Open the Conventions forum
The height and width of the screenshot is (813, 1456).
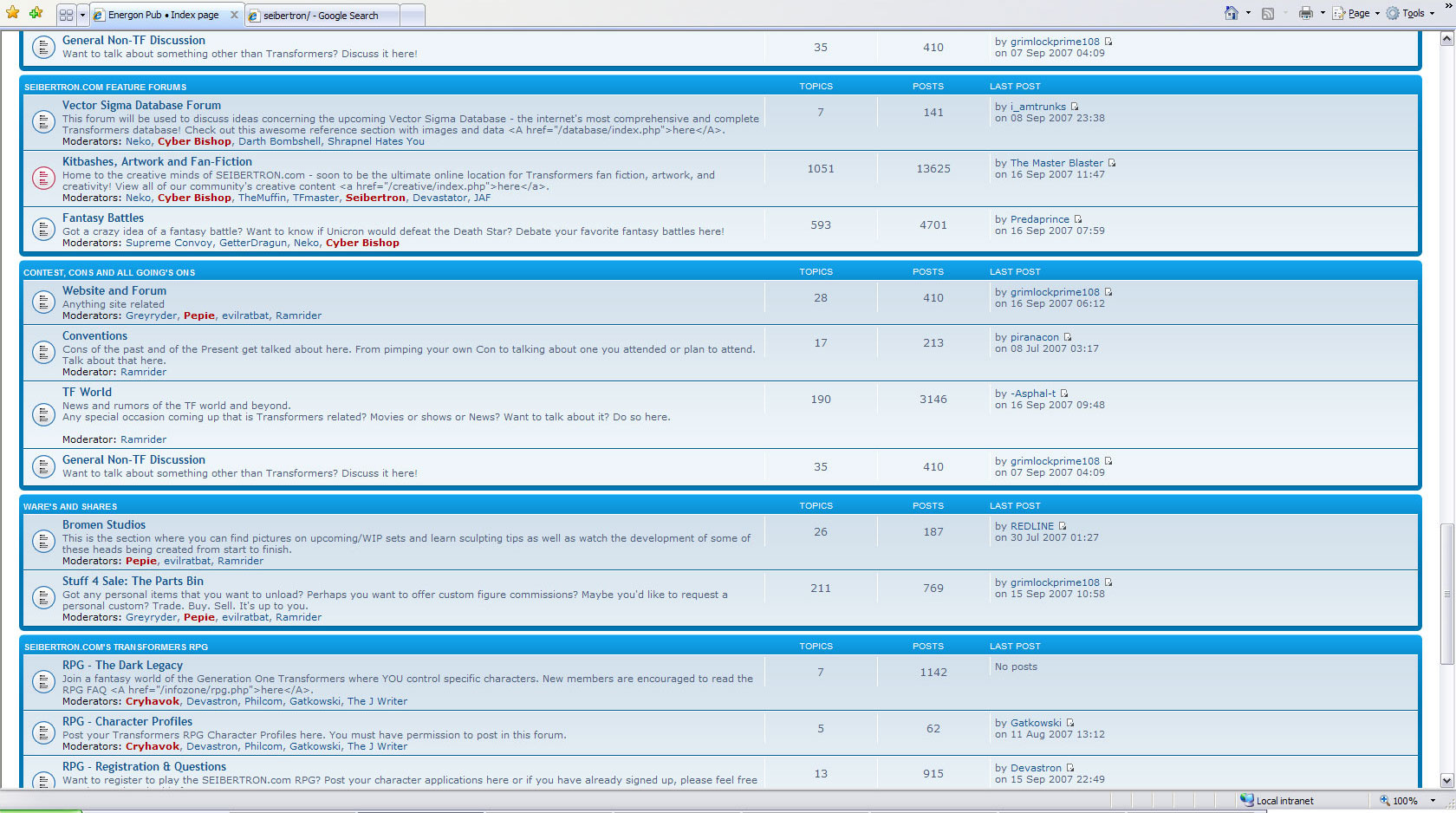pos(94,335)
